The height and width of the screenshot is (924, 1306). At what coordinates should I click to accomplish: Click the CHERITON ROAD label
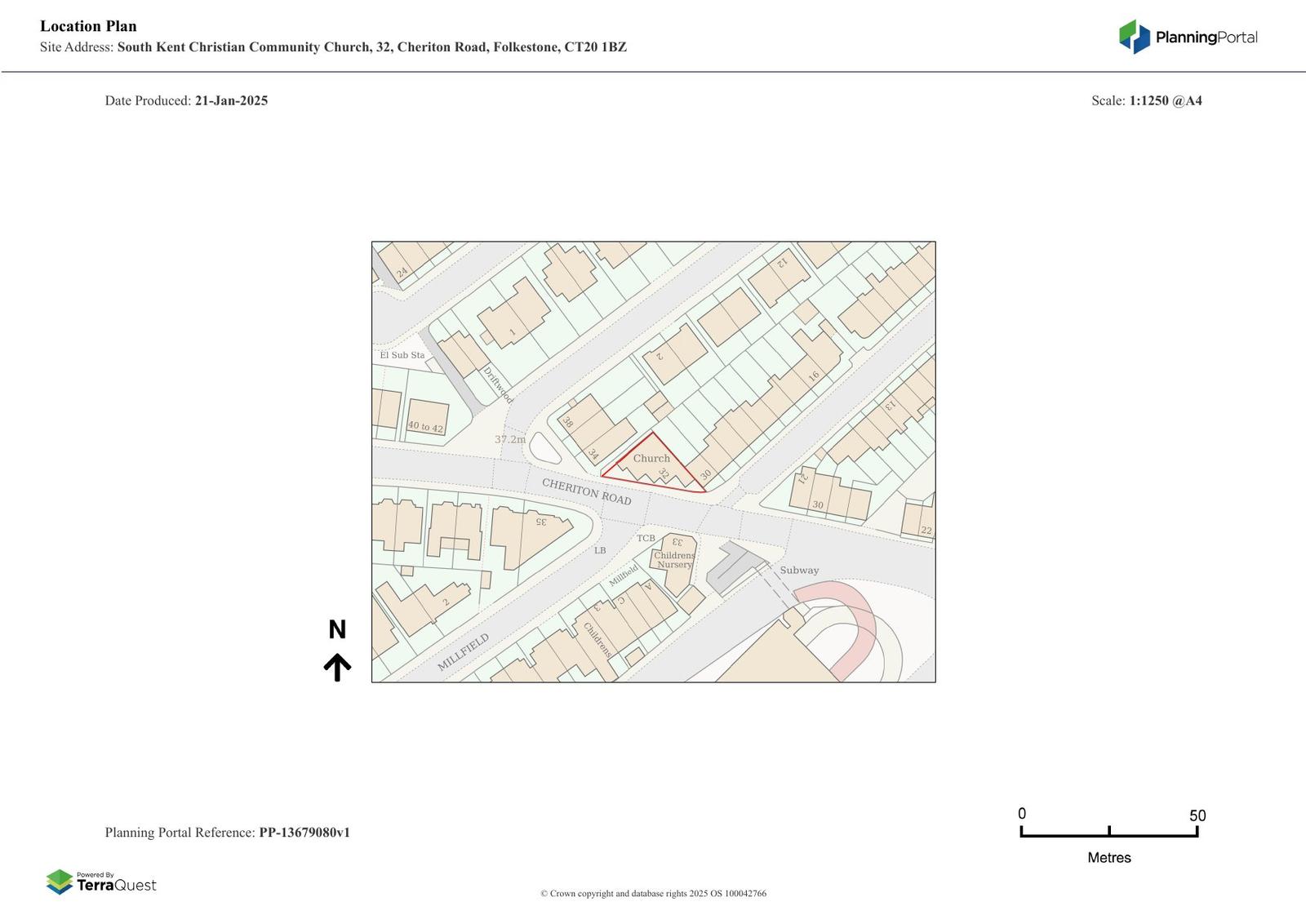click(x=587, y=491)
